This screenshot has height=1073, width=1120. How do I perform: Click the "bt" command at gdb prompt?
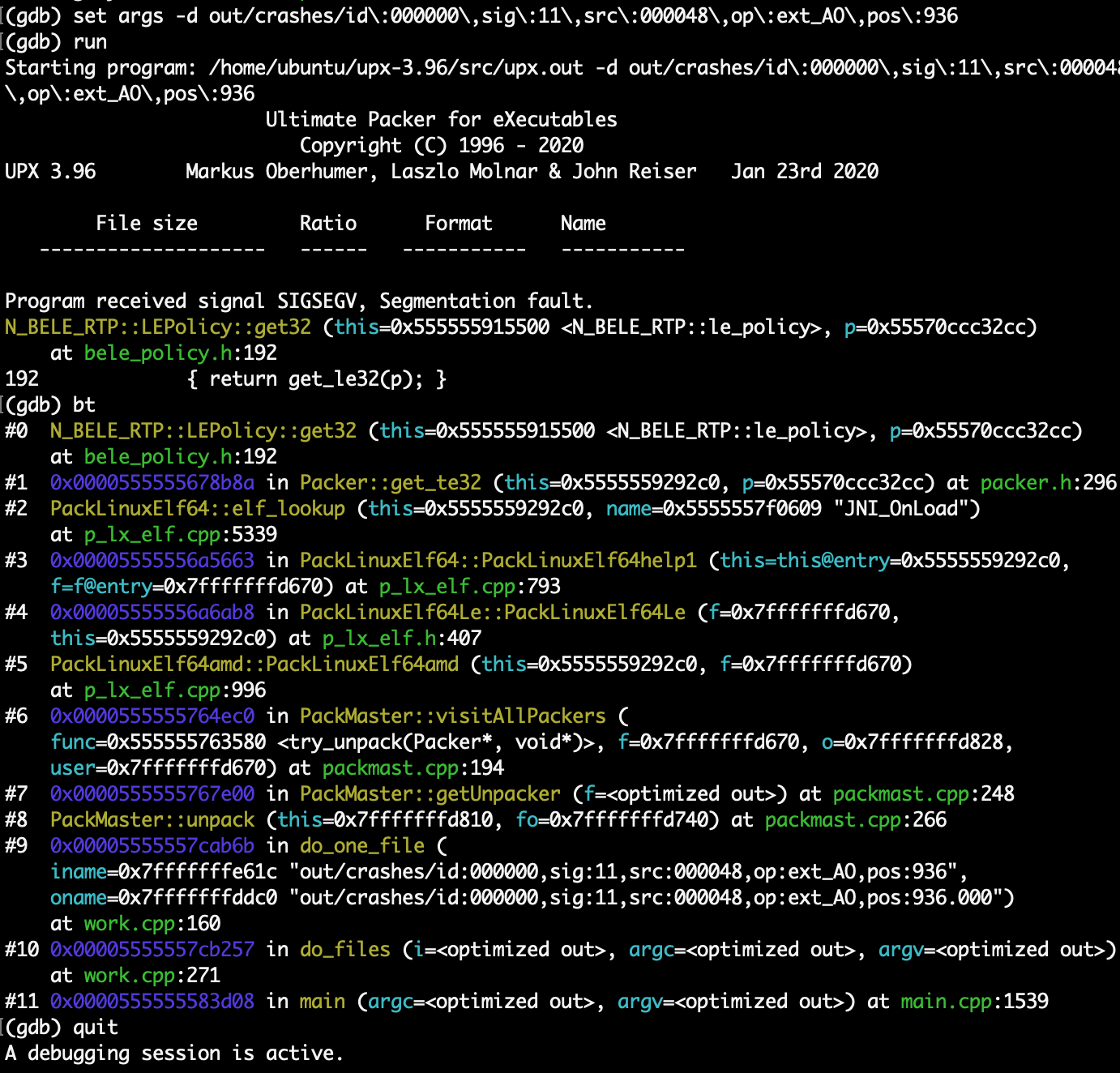[x=83, y=405]
